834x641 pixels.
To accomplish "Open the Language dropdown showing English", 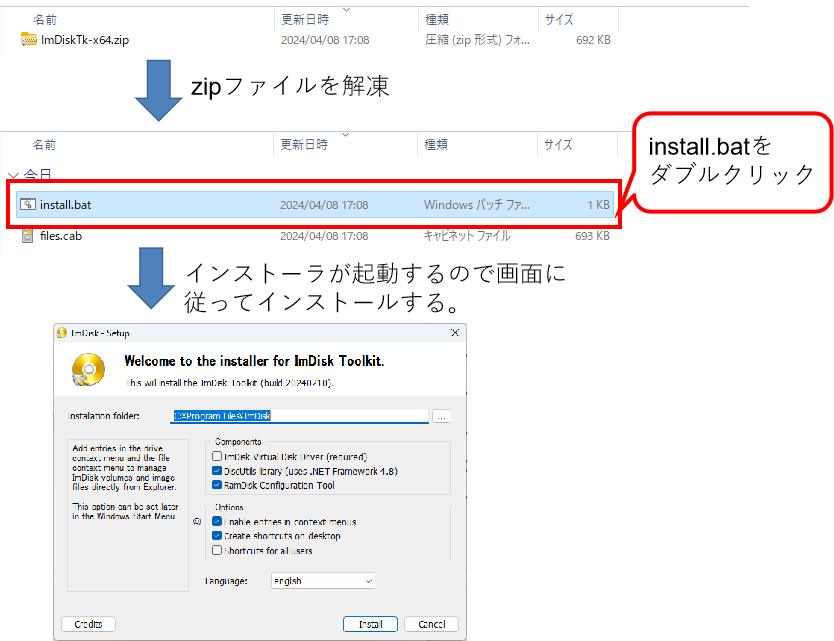I will point(323,581).
